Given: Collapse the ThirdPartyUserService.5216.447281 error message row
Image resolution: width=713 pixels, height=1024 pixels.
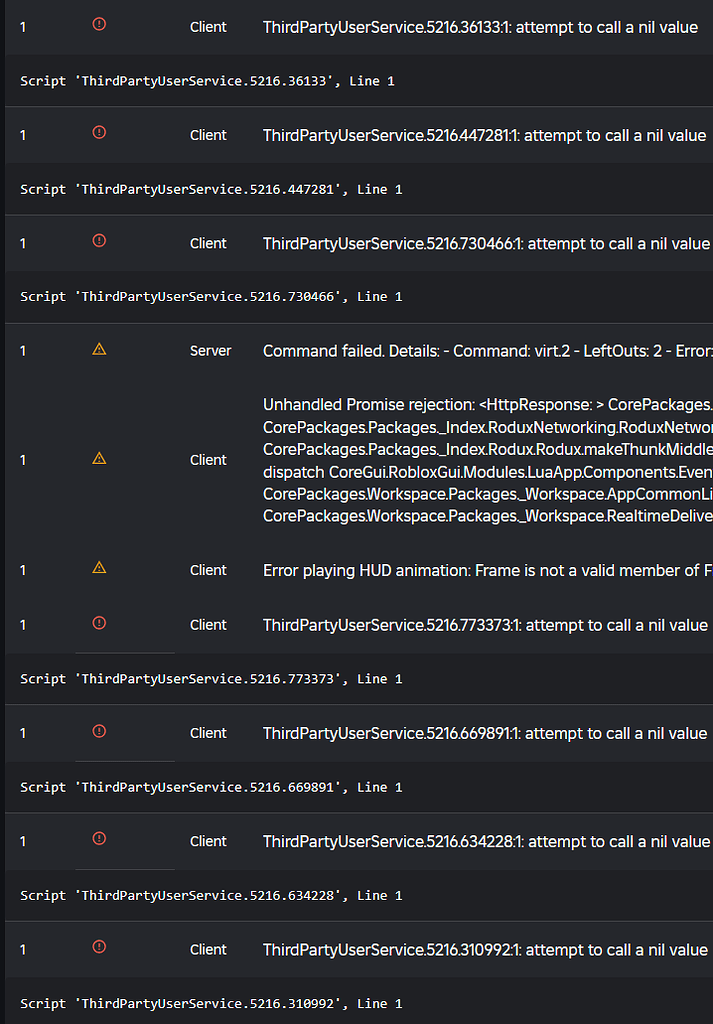Looking at the screenshot, I should [359, 135].
